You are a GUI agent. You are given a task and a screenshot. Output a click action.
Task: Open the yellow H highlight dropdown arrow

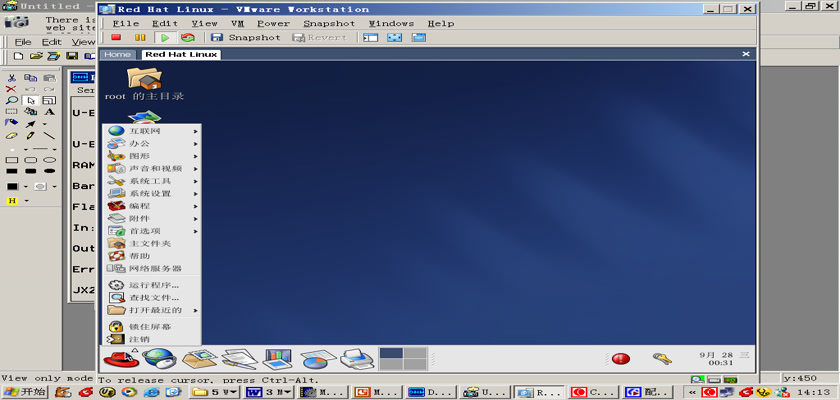pyautogui.click(x=27, y=201)
